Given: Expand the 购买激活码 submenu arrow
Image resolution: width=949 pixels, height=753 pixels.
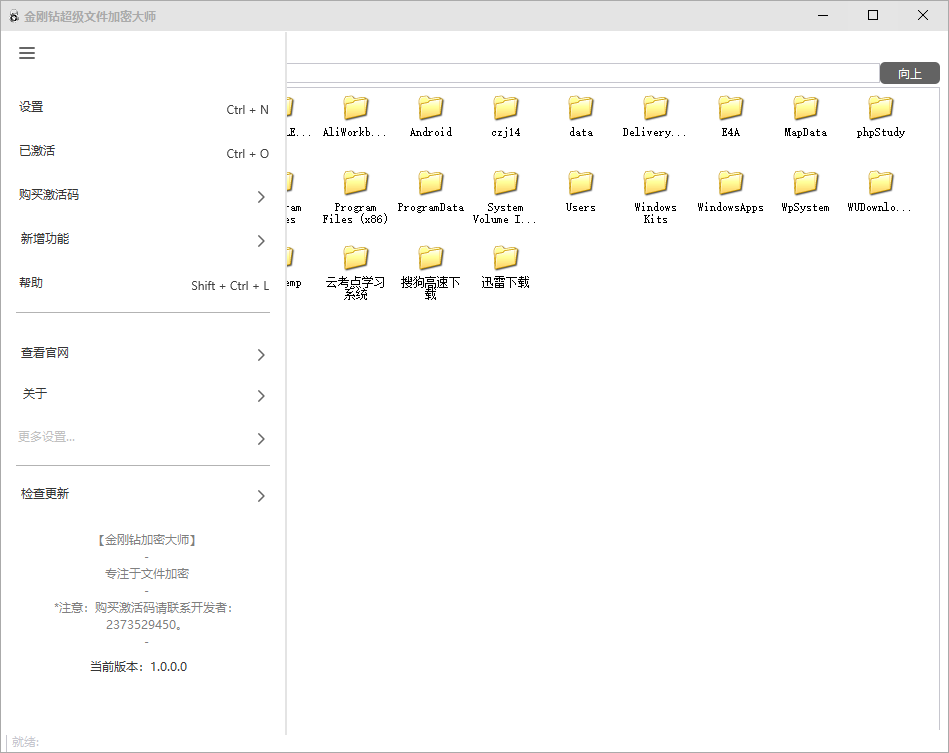Looking at the screenshot, I should pos(261,197).
